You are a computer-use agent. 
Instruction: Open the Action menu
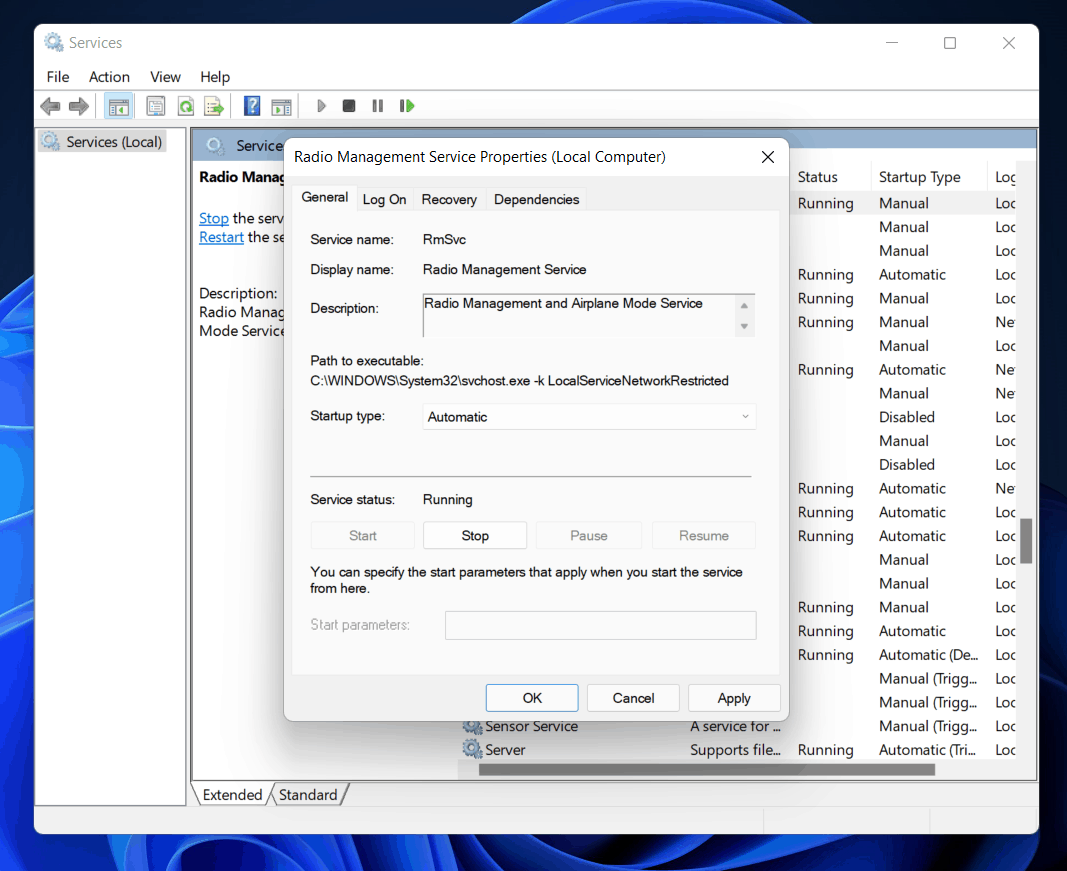[109, 77]
